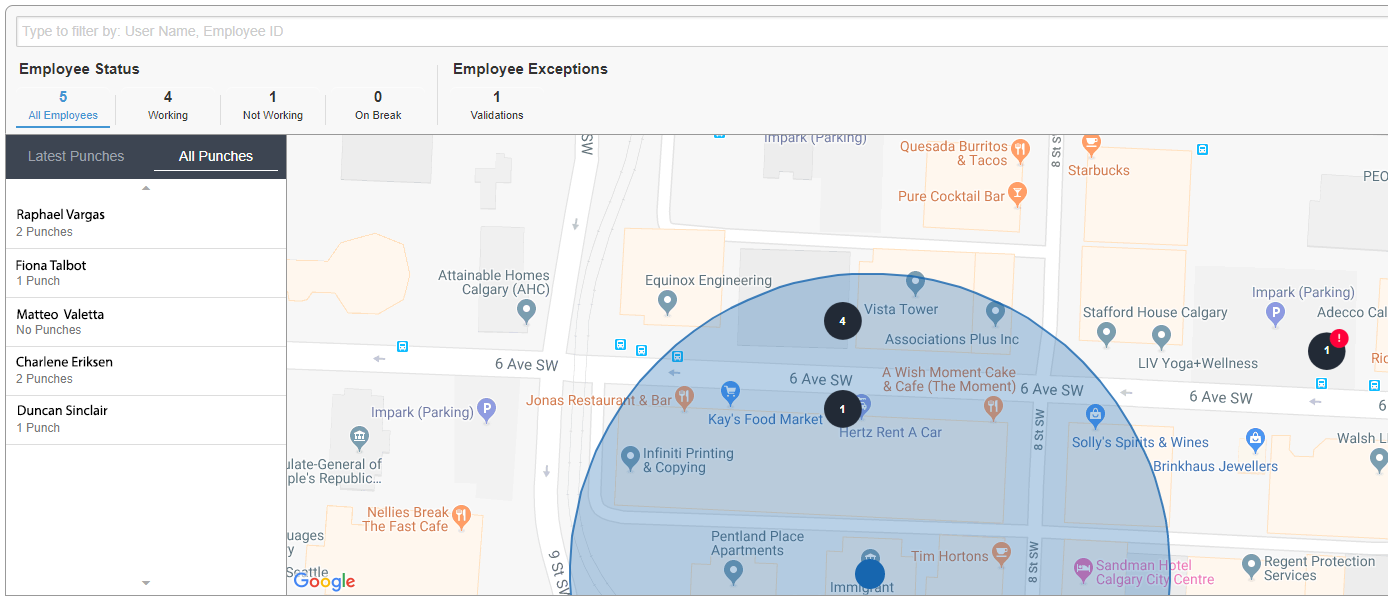The width and height of the screenshot is (1388, 600).
Task: Open the Regent Protection Services pin
Action: [1251, 567]
